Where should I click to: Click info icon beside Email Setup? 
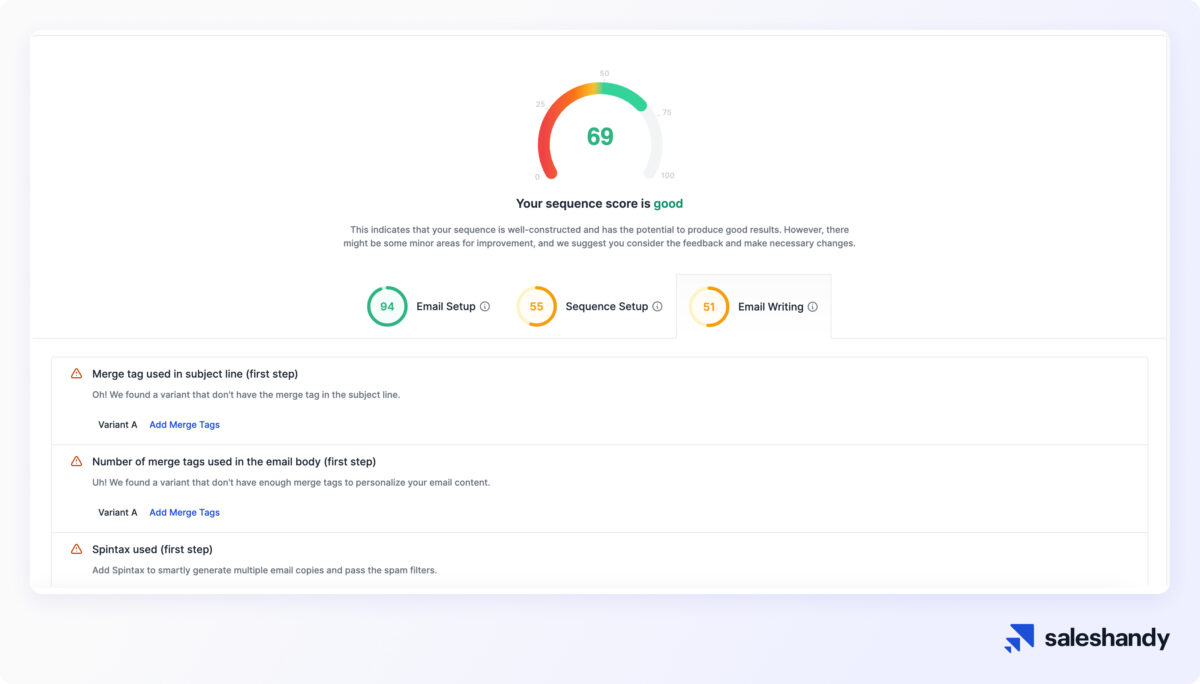(485, 307)
